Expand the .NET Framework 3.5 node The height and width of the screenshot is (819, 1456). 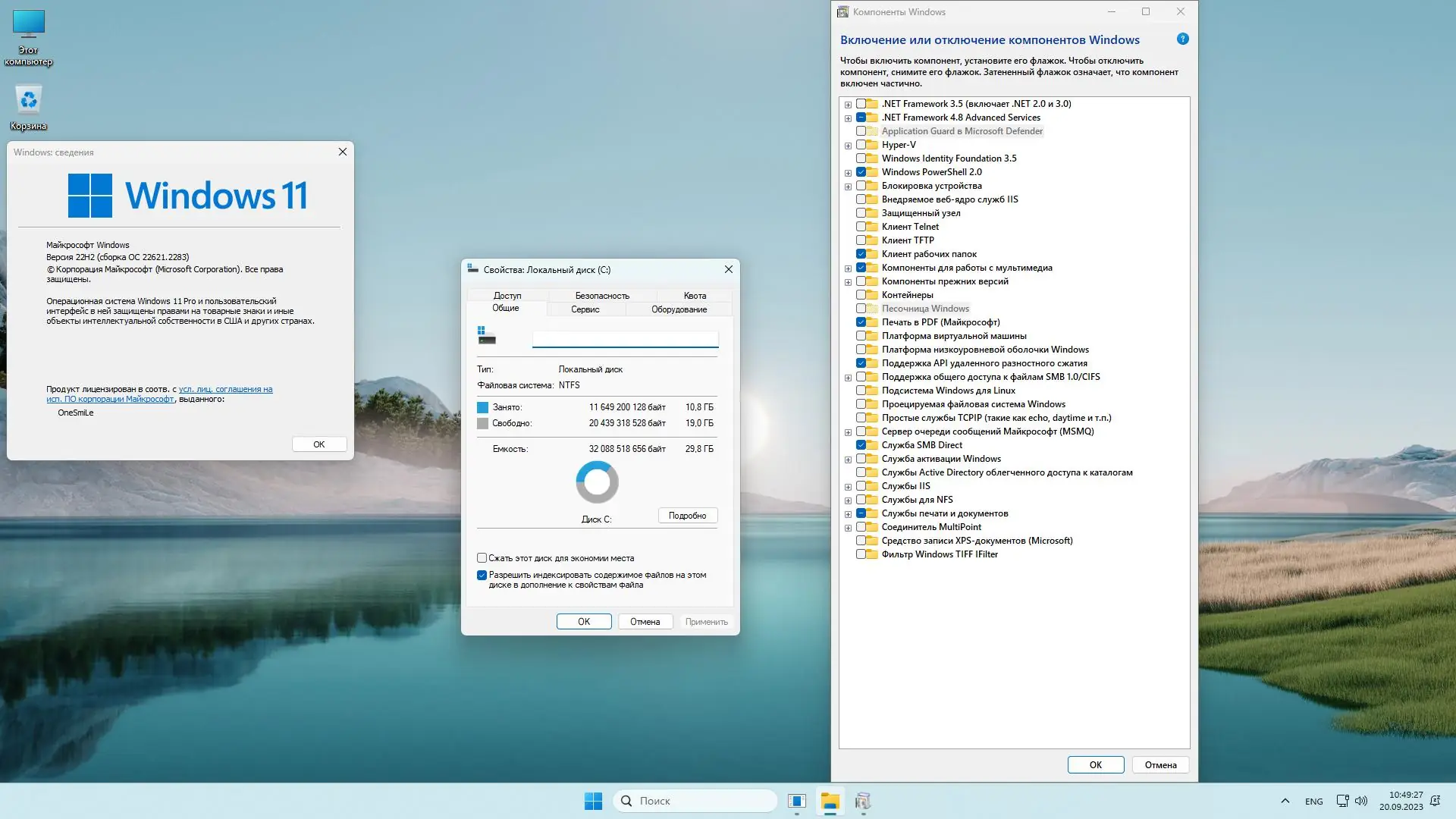coord(848,105)
